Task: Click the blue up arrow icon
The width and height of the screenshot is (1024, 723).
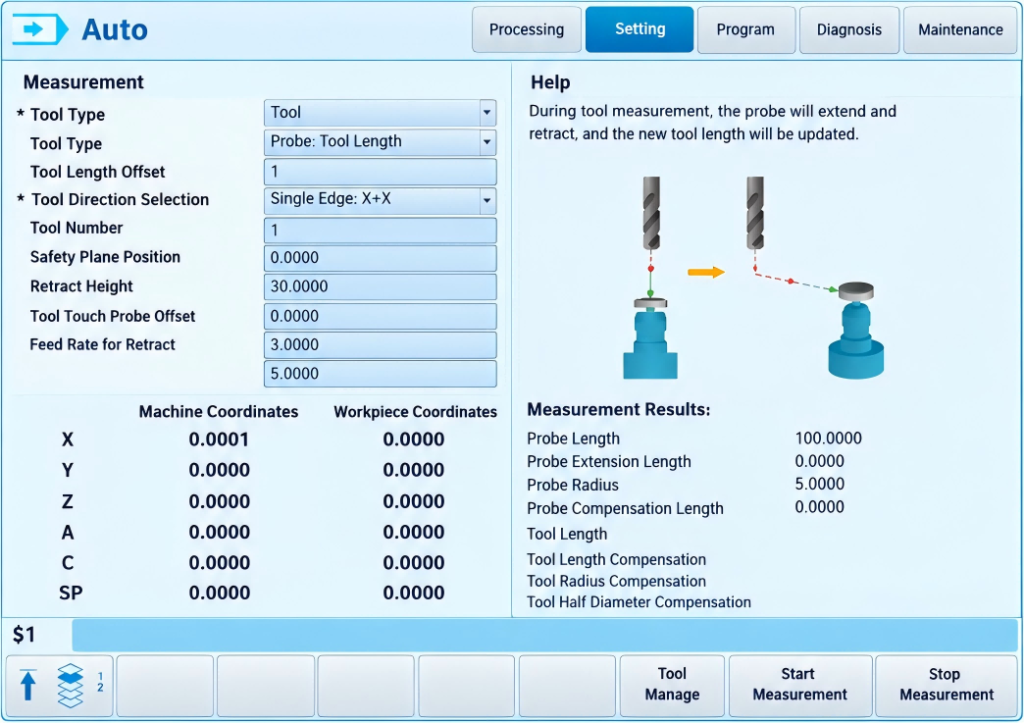Action: point(27,685)
